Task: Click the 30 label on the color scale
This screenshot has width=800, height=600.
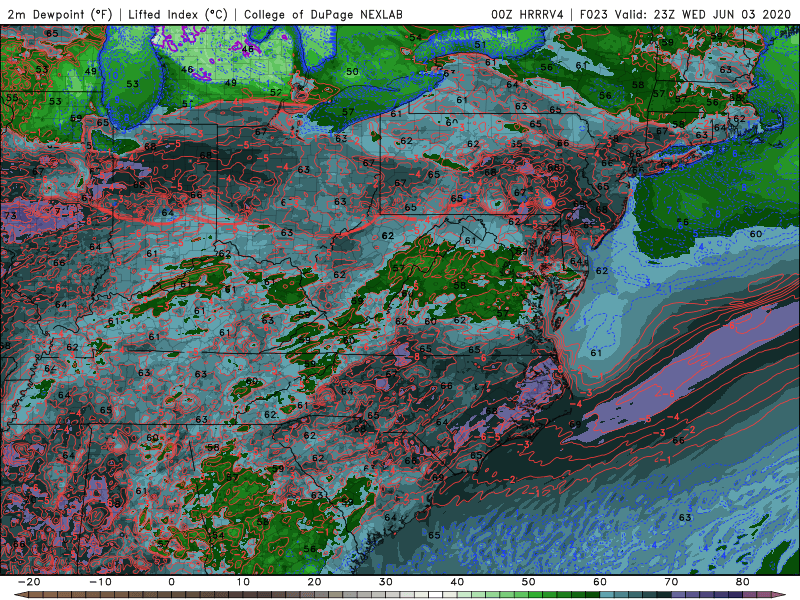Action: [x=386, y=582]
